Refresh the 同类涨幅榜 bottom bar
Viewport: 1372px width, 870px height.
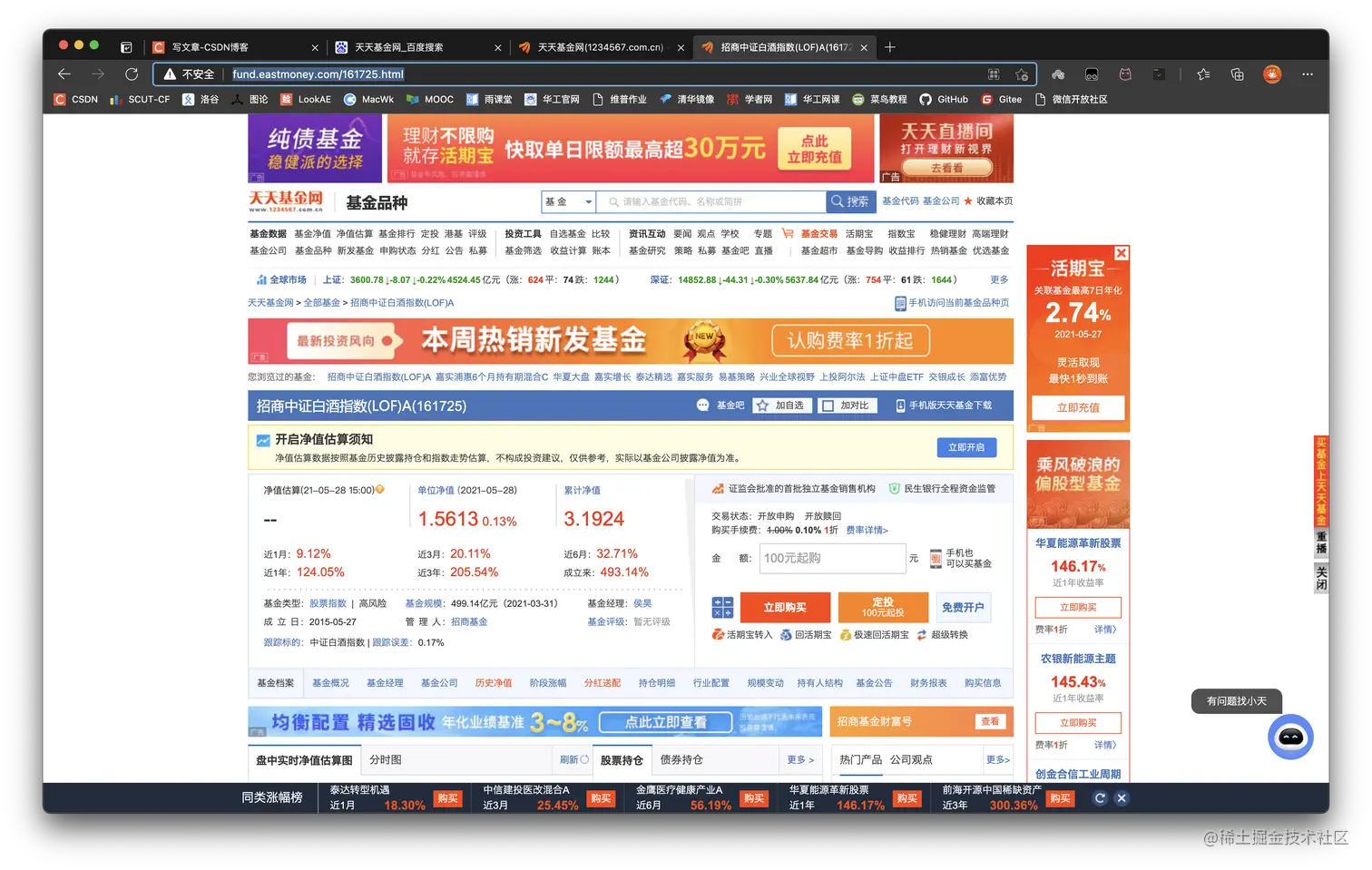[x=1100, y=798]
